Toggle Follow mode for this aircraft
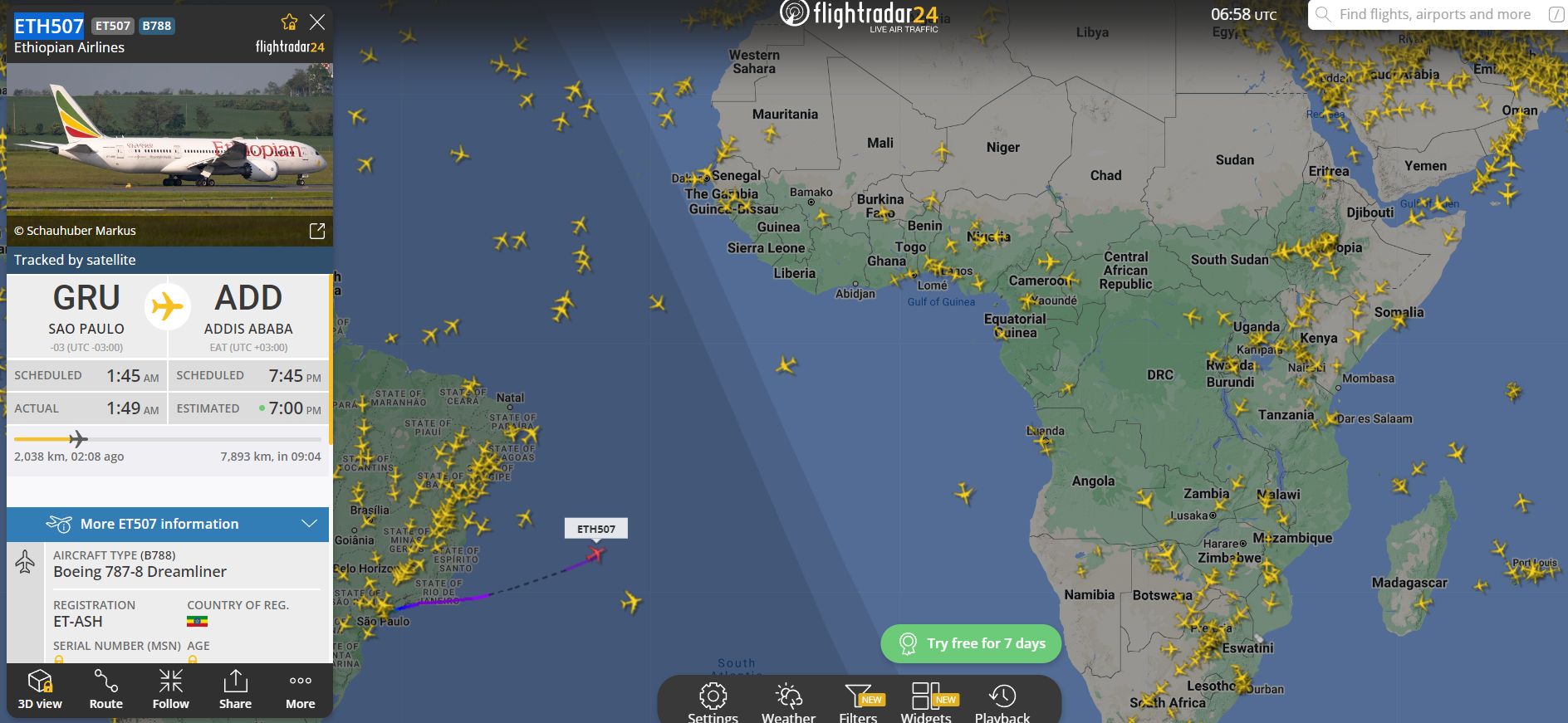 click(x=171, y=690)
